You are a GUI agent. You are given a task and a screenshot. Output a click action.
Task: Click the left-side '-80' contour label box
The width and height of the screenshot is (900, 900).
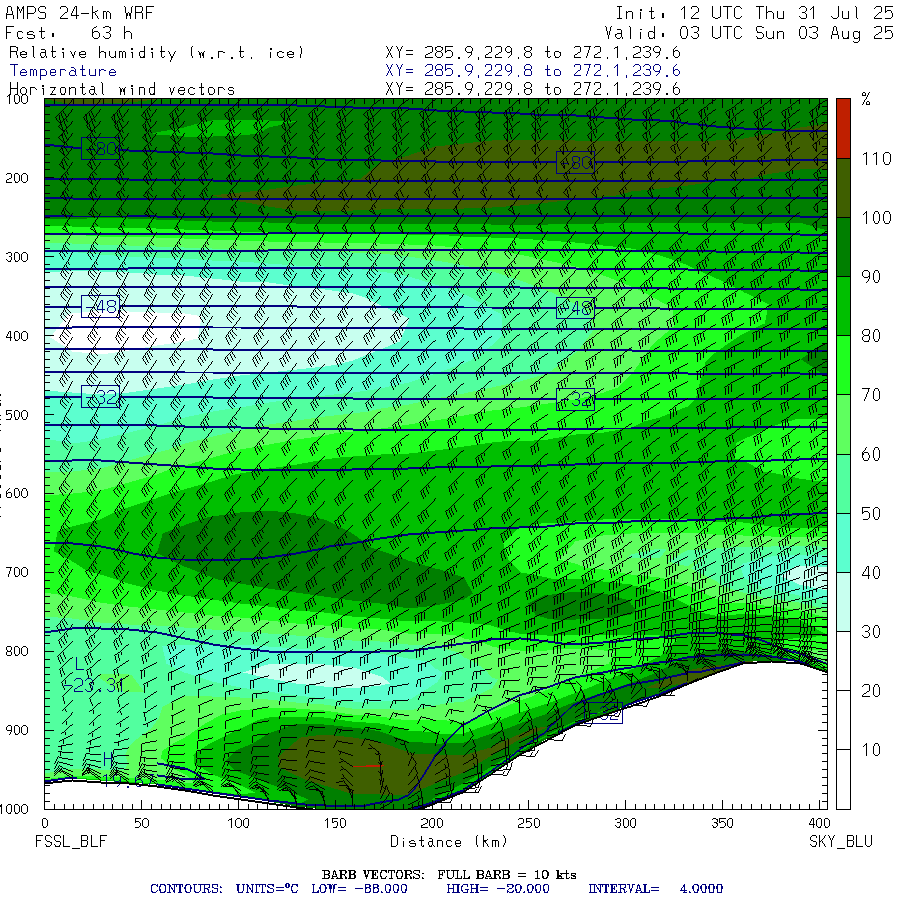100,149
